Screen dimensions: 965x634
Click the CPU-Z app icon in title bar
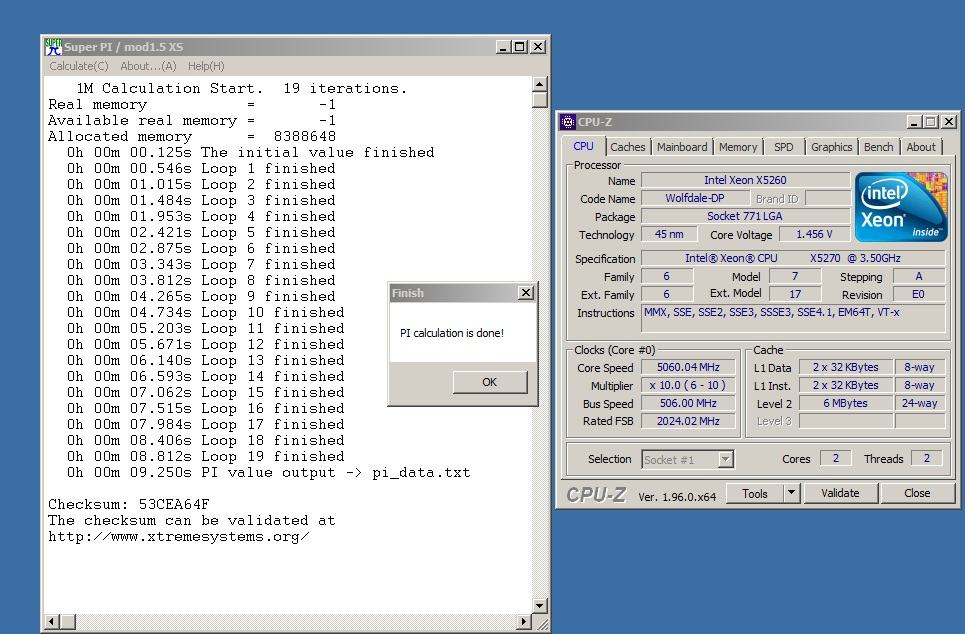coord(567,122)
